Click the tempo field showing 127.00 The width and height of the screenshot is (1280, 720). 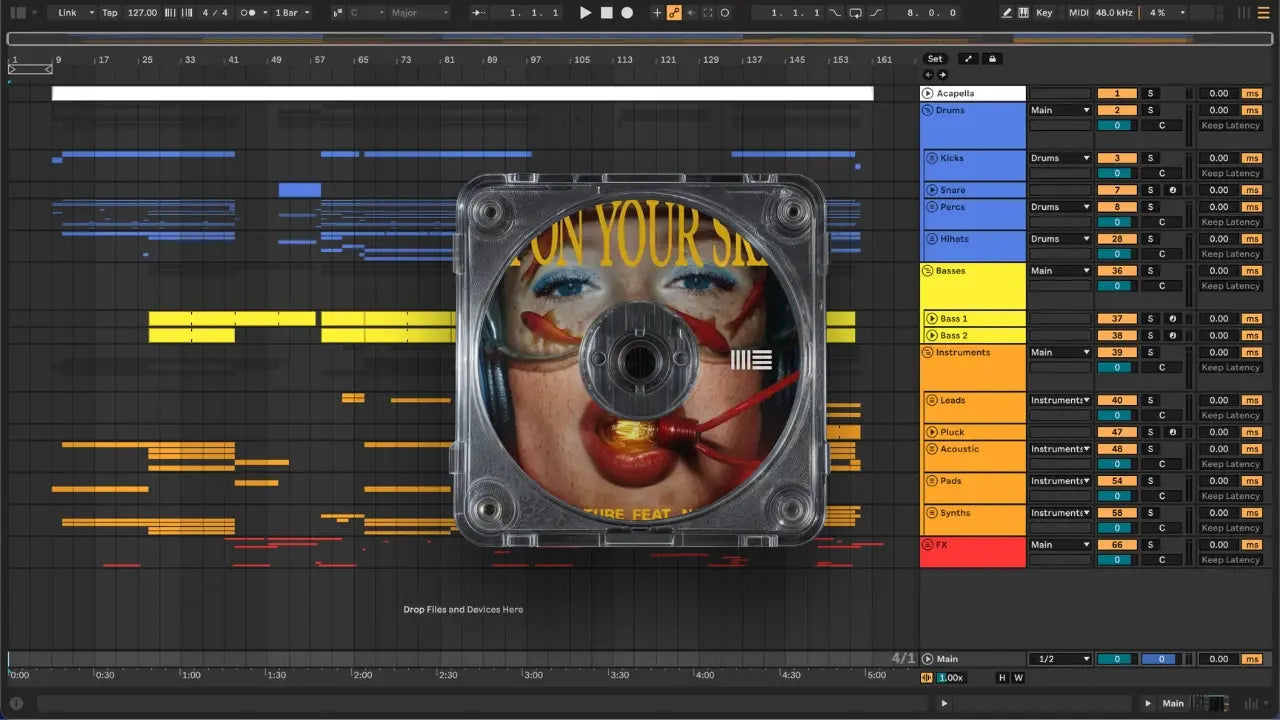pyautogui.click(x=142, y=13)
